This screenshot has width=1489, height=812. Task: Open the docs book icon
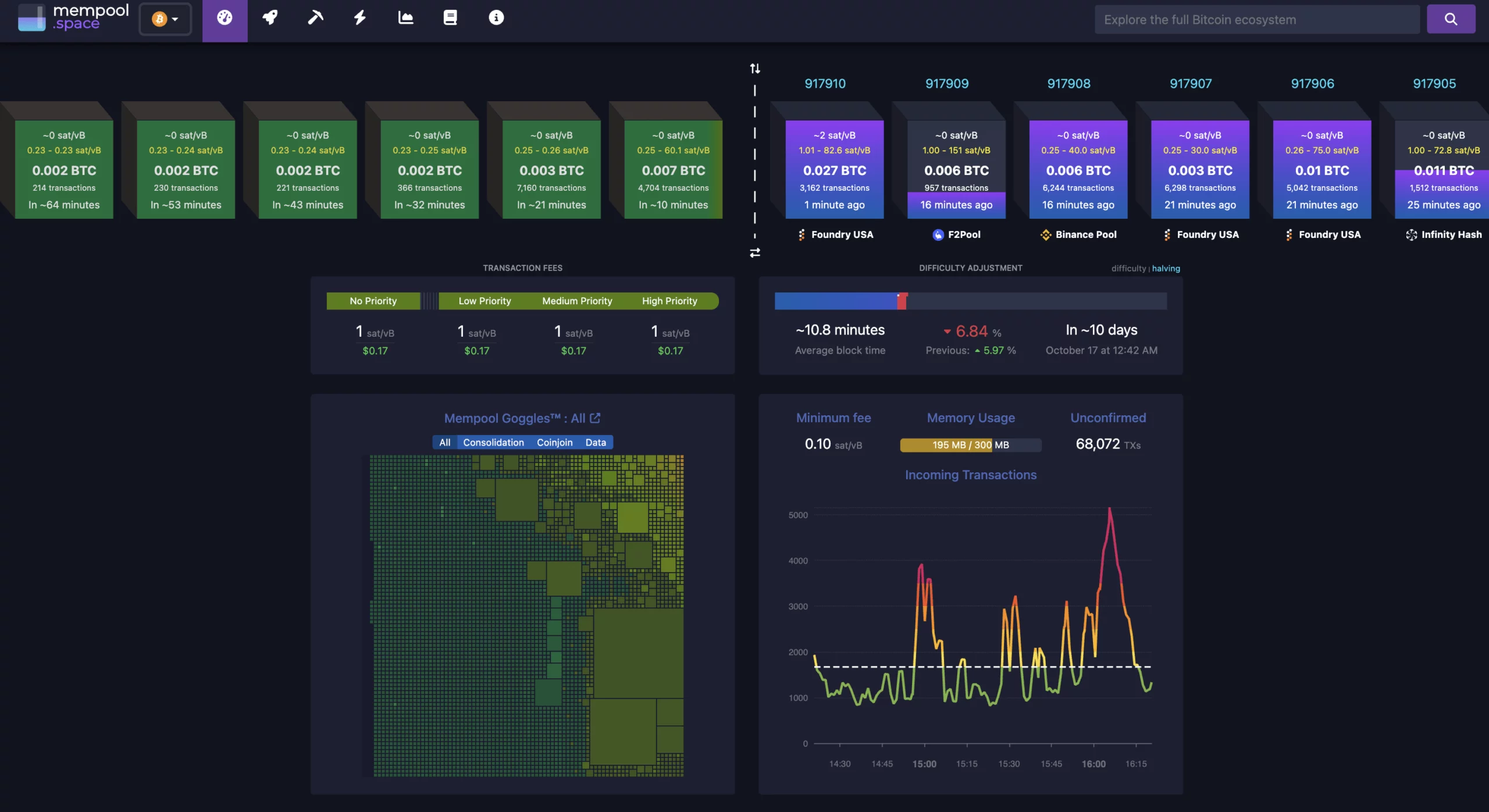click(450, 18)
